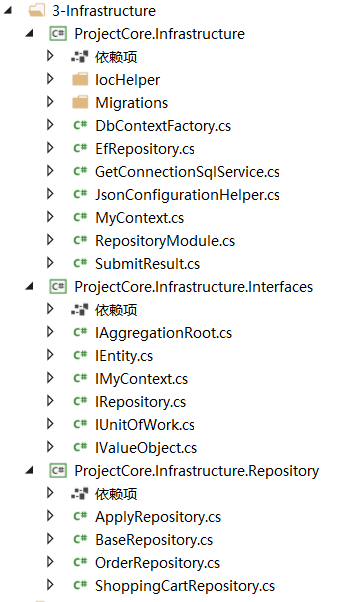Select JsonConfigurationHelper.cs file

coord(187,195)
